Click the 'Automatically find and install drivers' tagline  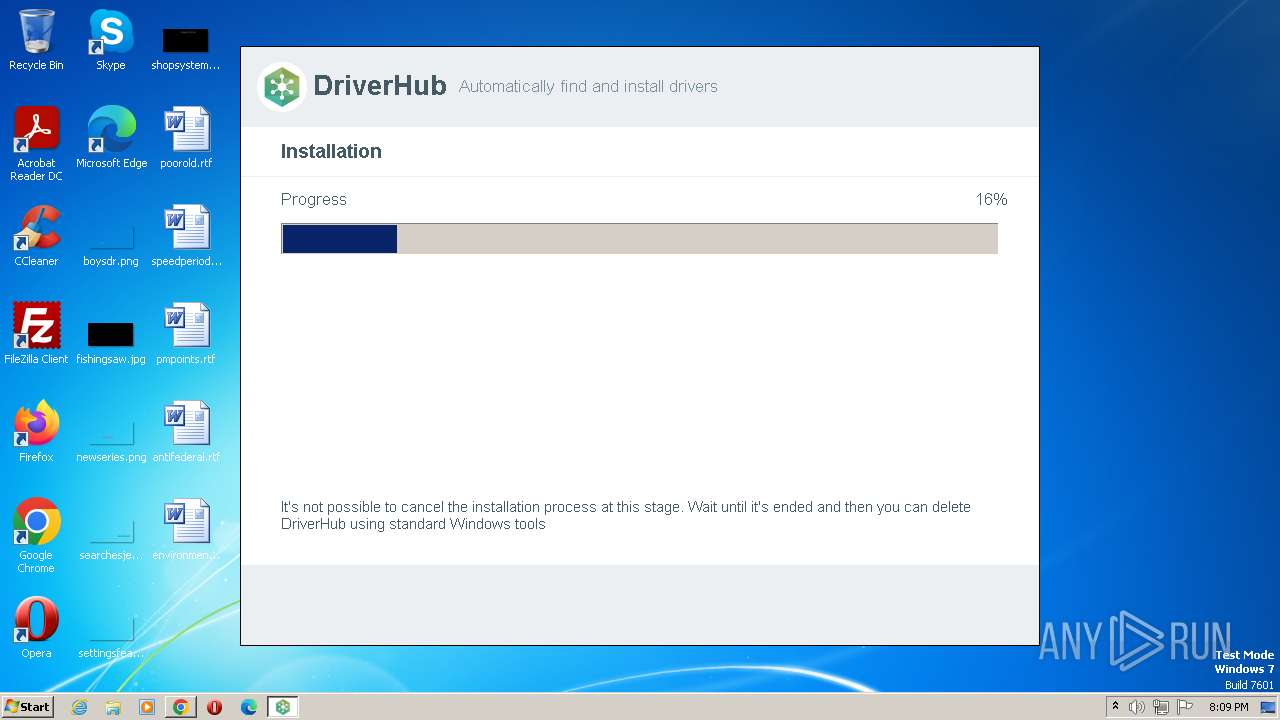point(588,87)
